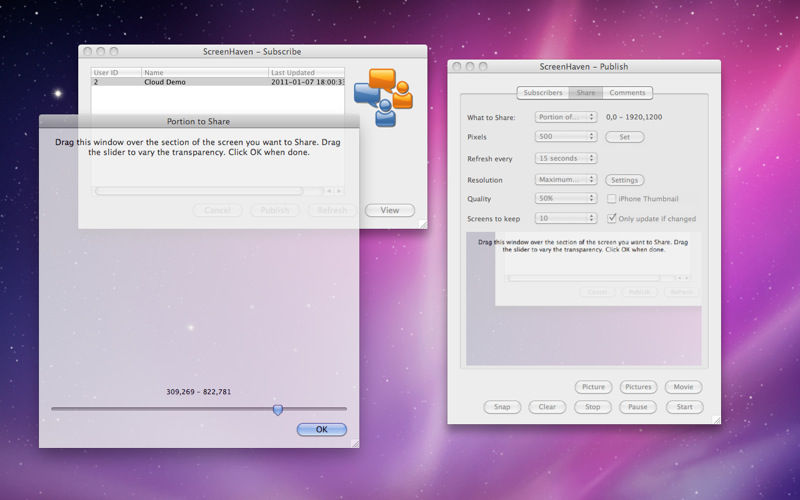Click the 2011-01-07 18:00 timestamp cell
800x500 pixels.
click(307, 82)
